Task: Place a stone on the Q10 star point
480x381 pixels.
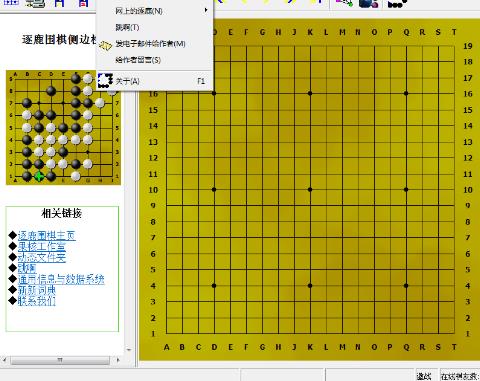Action: tap(406, 190)
